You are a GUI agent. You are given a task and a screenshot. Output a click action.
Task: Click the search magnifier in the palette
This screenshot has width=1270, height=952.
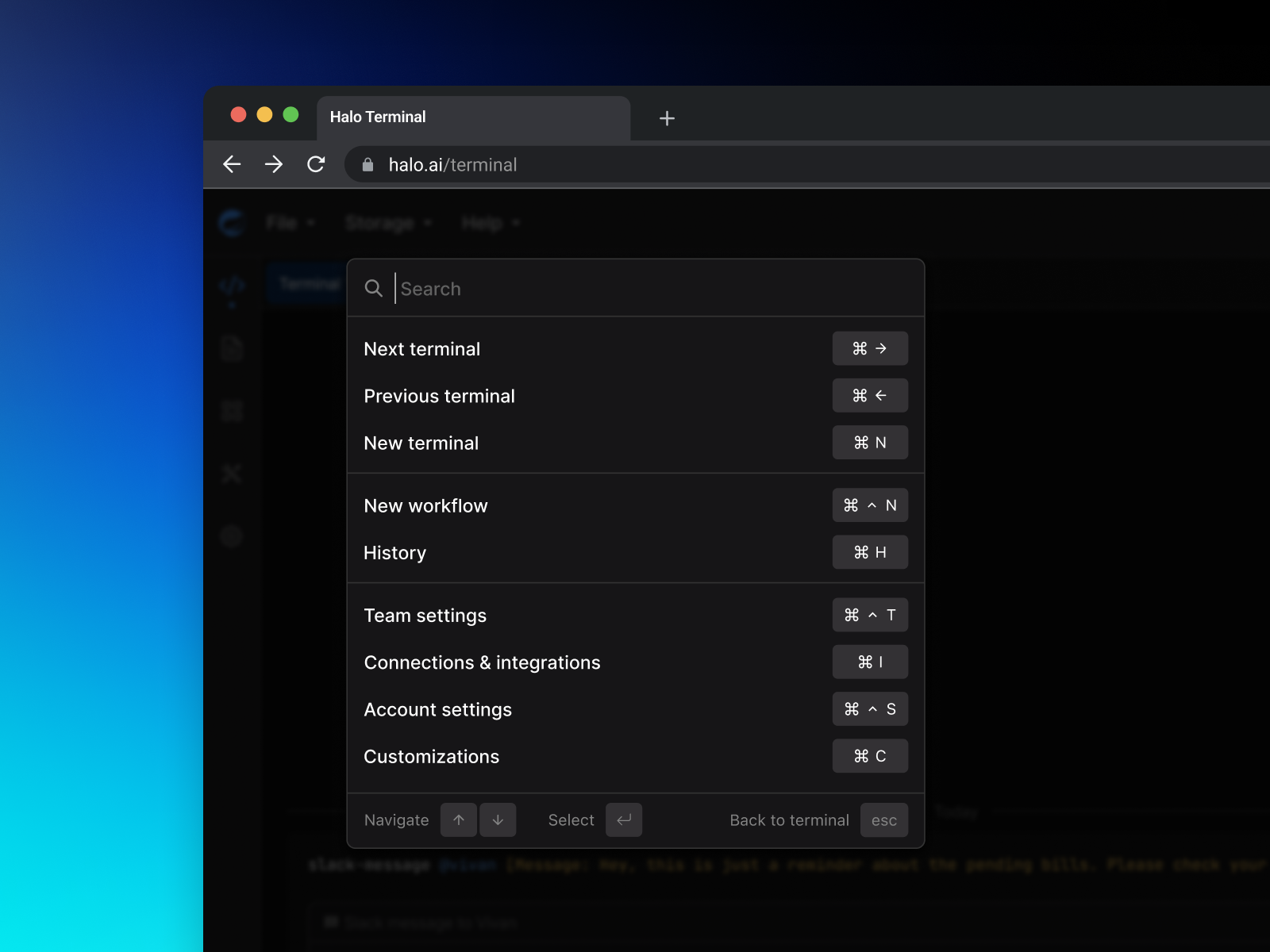pyautogui.click(x=373, y=288)
